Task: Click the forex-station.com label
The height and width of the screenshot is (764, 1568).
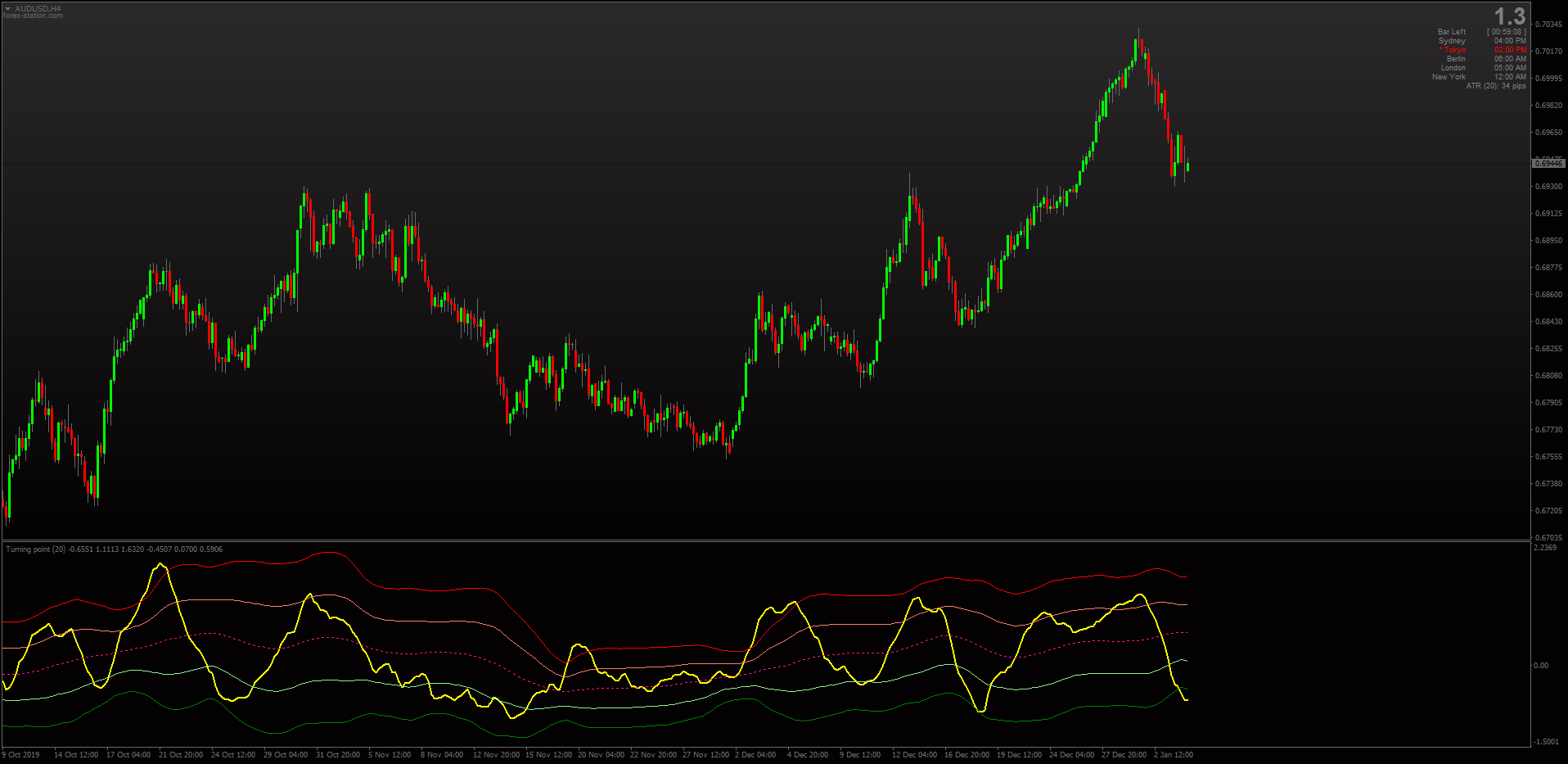Action: tap(33, 16)
